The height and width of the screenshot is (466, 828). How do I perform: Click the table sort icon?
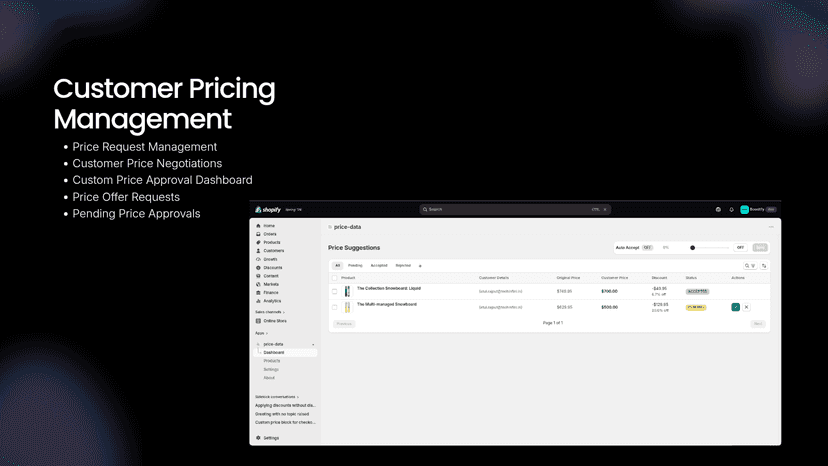point(764,266)
